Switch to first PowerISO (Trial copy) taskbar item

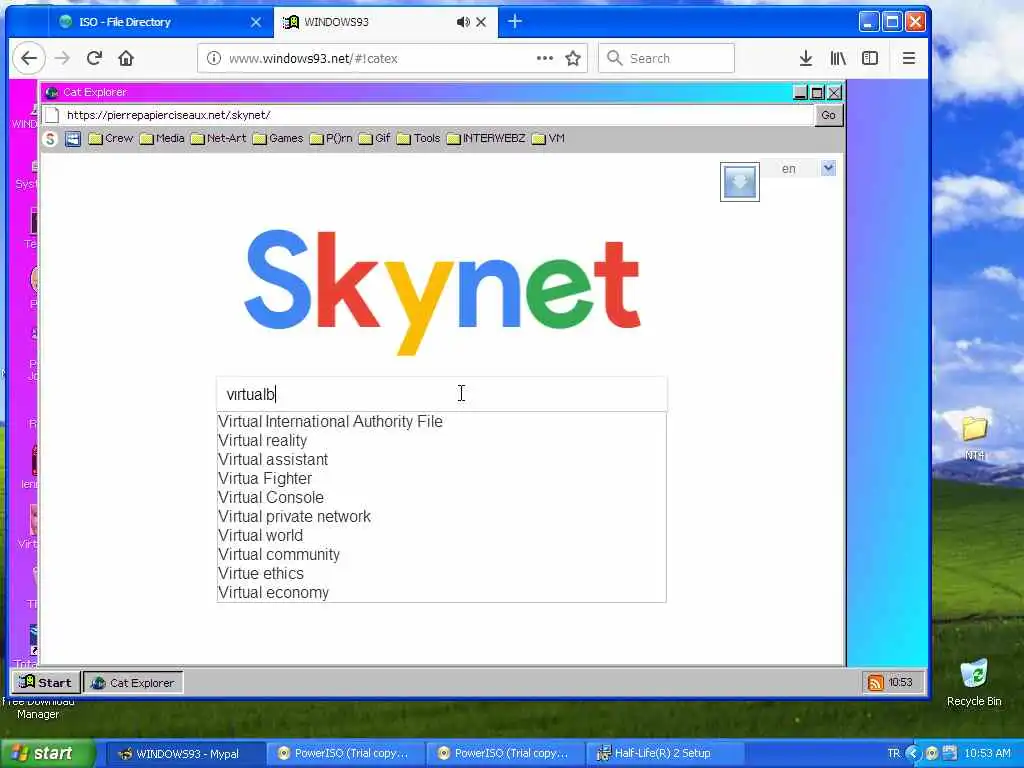click(345, 754)
